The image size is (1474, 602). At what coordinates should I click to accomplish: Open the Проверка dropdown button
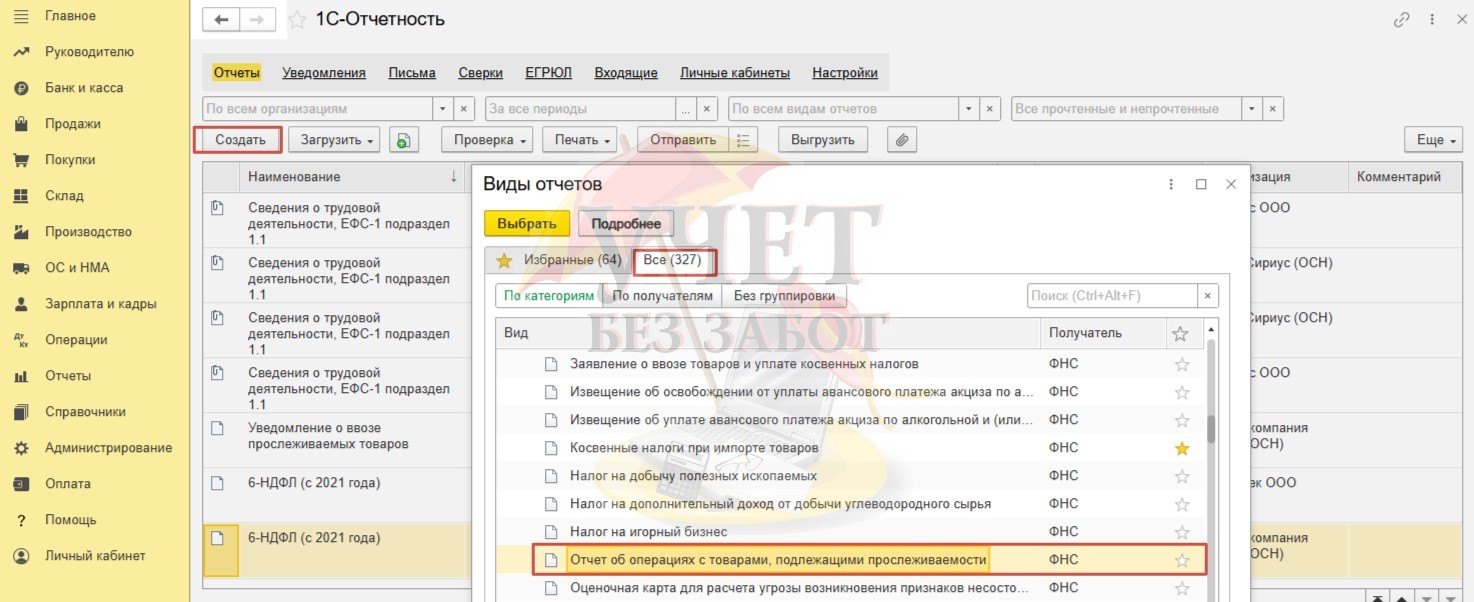490,141
